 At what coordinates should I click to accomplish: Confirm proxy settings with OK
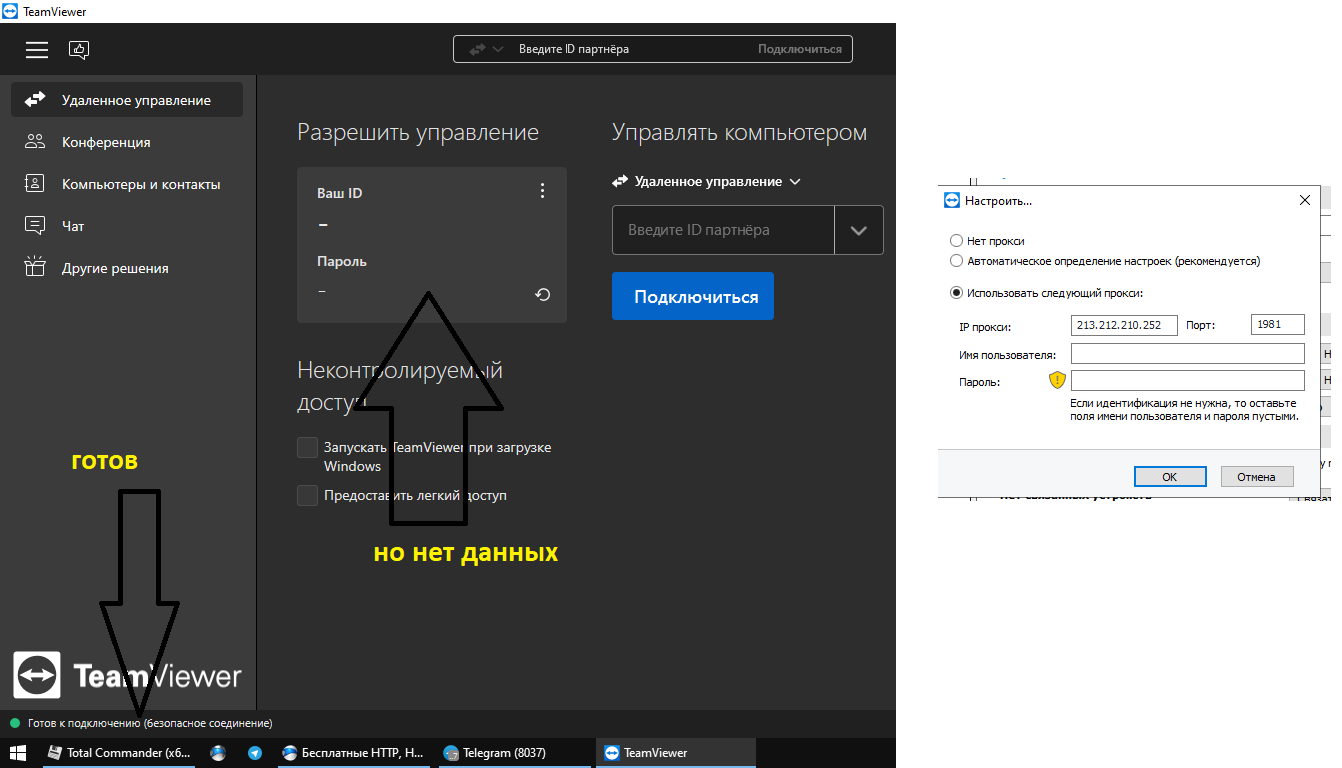[x=1170, y=476]
